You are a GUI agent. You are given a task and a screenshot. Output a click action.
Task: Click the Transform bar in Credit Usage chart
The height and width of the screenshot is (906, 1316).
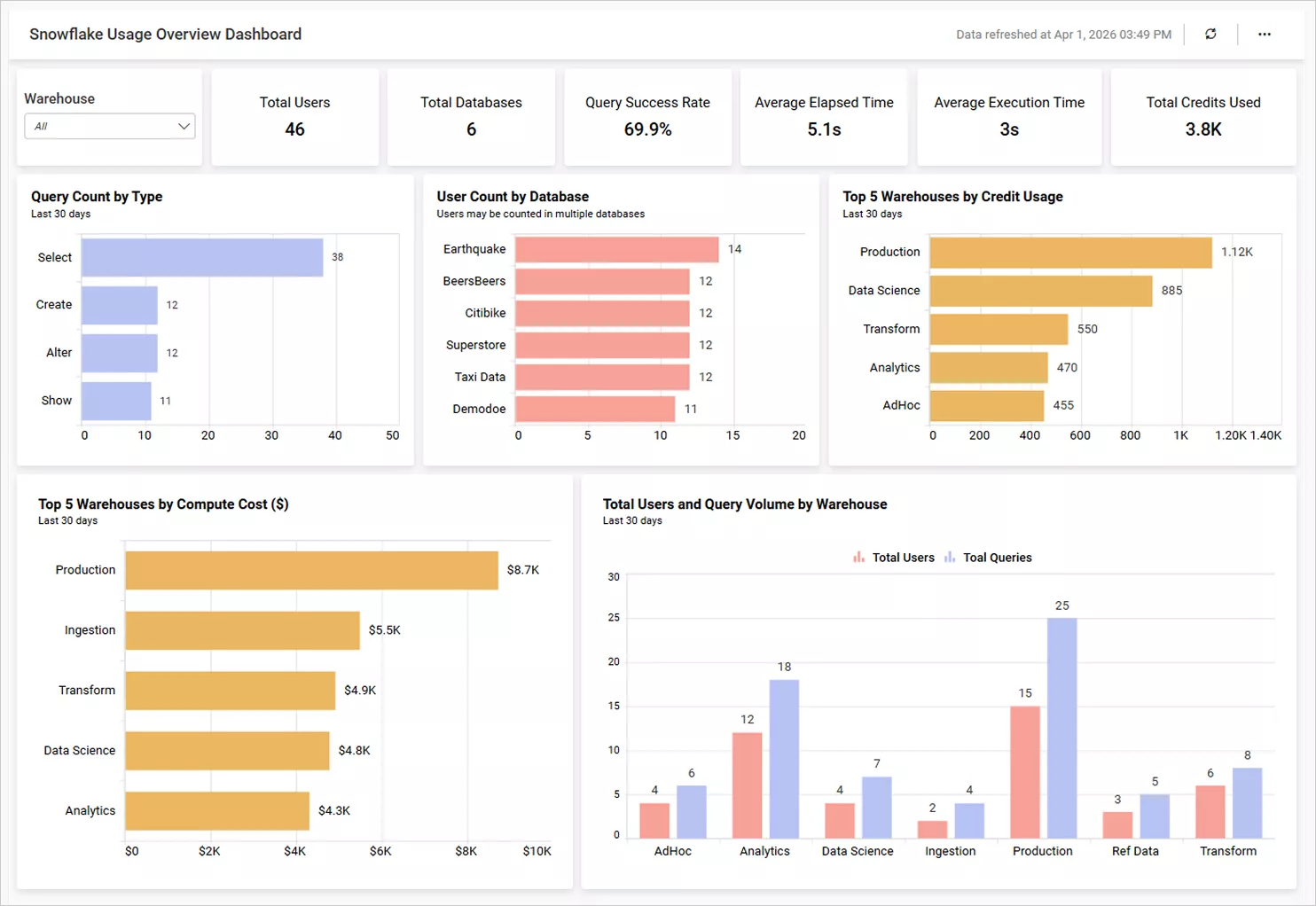point(999,329)
